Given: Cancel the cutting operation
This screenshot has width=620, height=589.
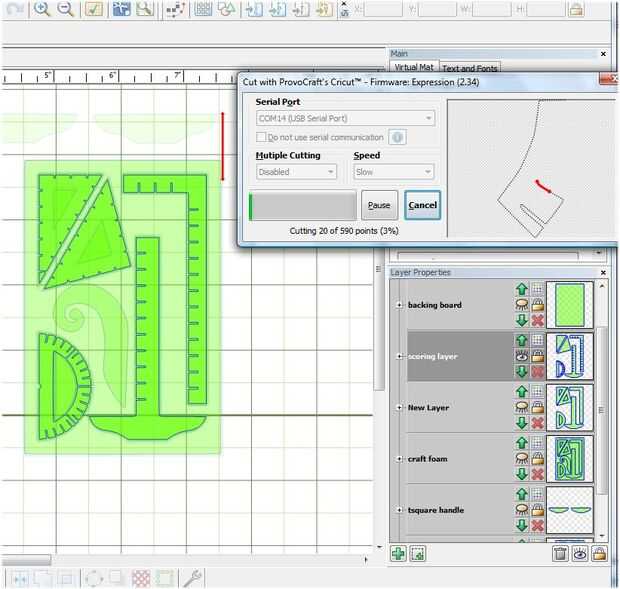Looking at the screenshot, I should [422, 205].
